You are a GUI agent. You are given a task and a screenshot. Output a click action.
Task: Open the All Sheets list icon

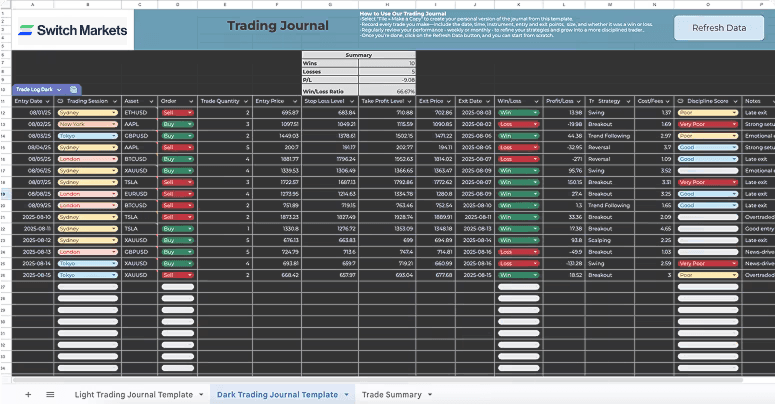(50, 395)
